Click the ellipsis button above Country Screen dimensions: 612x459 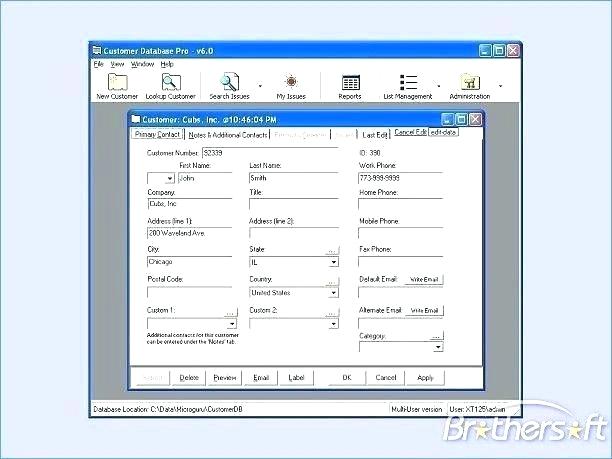click(333, 281)
